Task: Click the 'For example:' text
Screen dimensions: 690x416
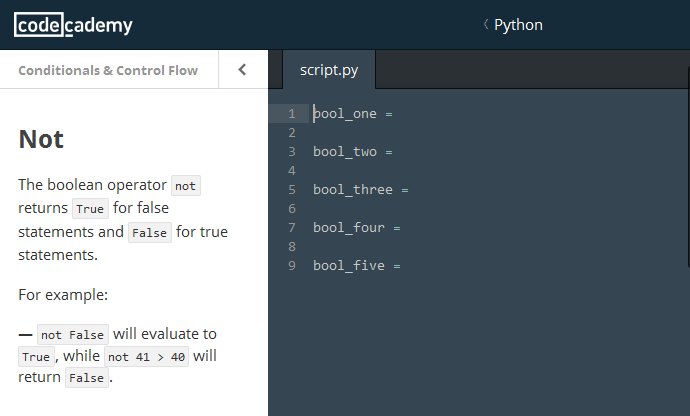Action: point(63,295)
